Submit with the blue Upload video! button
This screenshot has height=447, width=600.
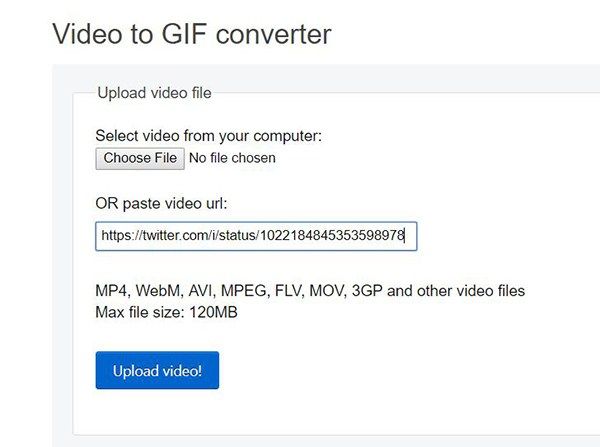click(x=157, y=370)
